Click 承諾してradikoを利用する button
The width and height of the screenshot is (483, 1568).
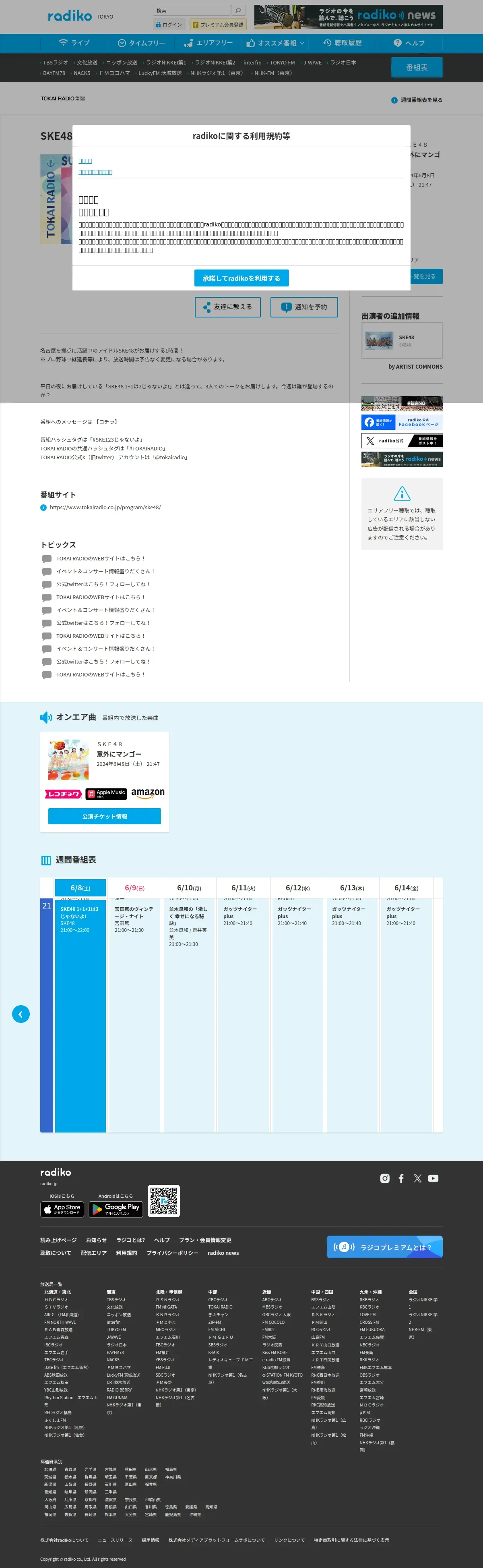point(242,278)
